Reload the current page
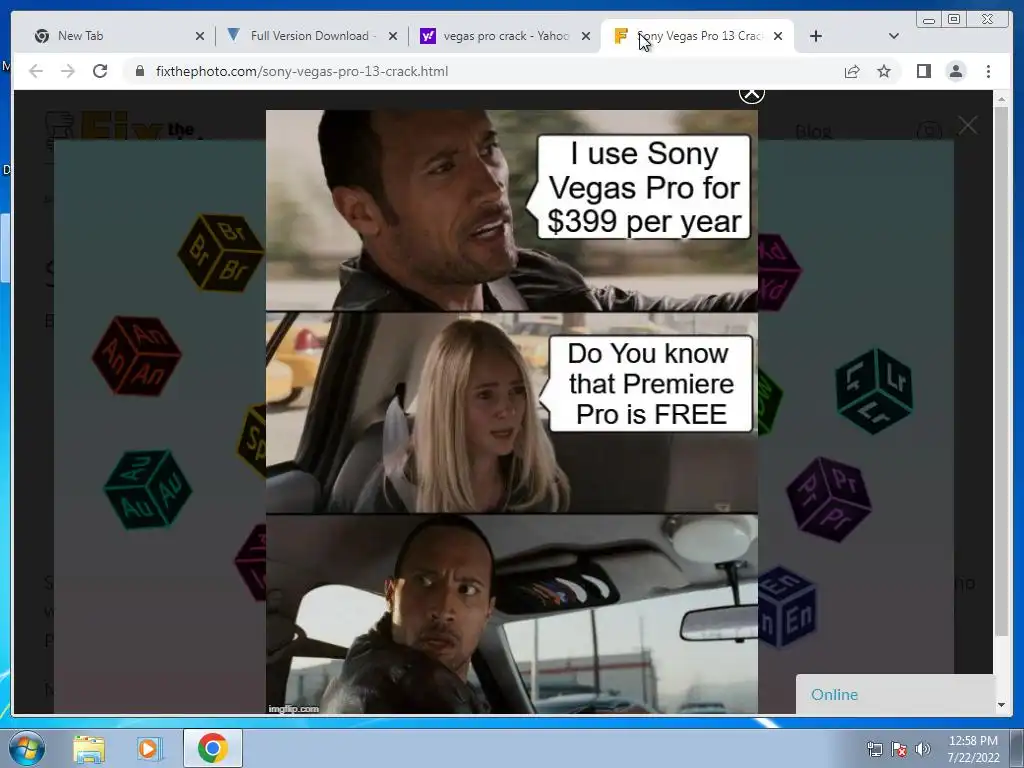This screenshot has width=1024, height=768. point(100,71)
